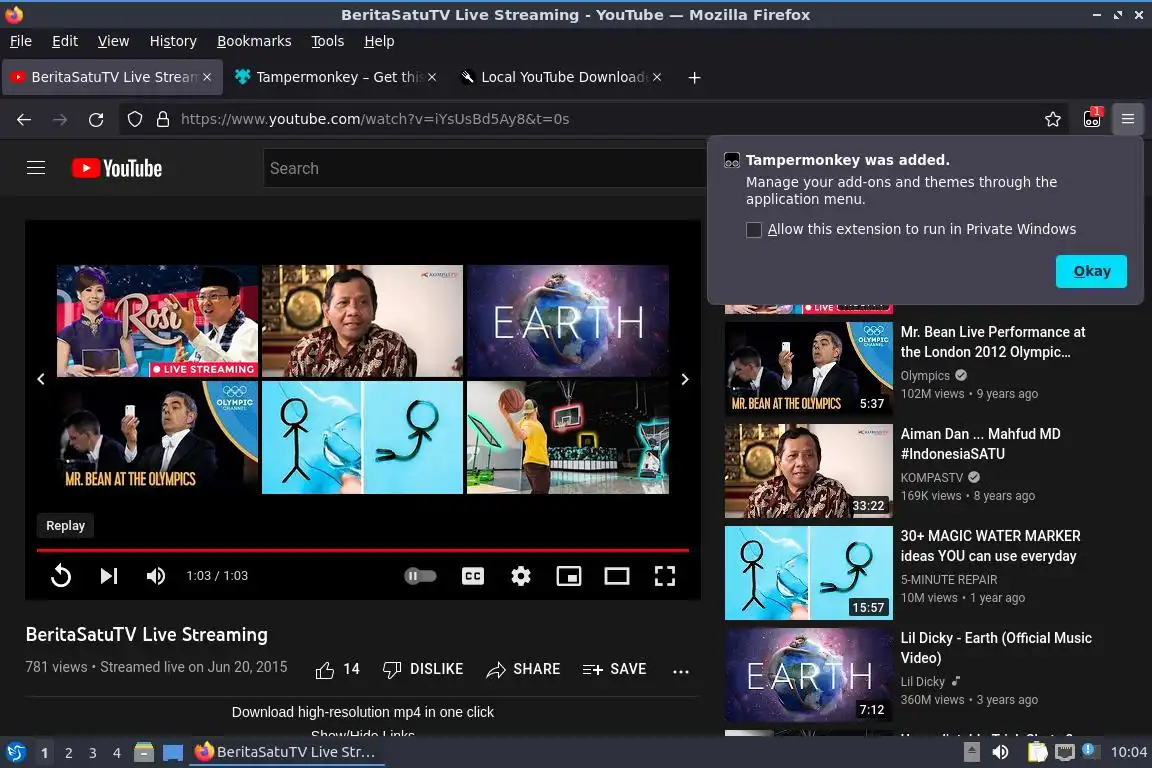Toggle closed captions CC
The width and height of the screenshot is (1152, 768).
tap(472, 575)
